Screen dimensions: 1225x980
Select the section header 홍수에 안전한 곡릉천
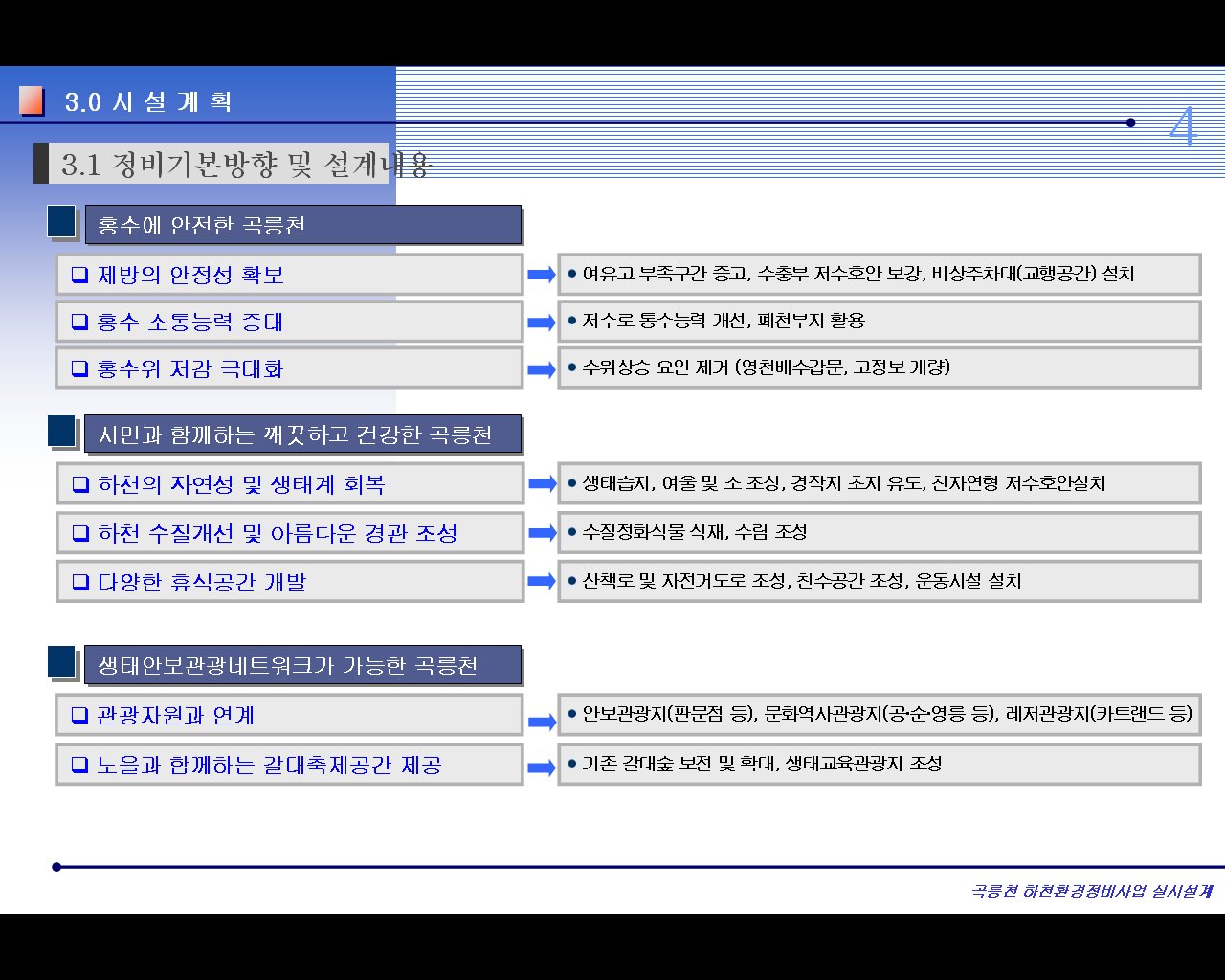(x=303, y=225)
